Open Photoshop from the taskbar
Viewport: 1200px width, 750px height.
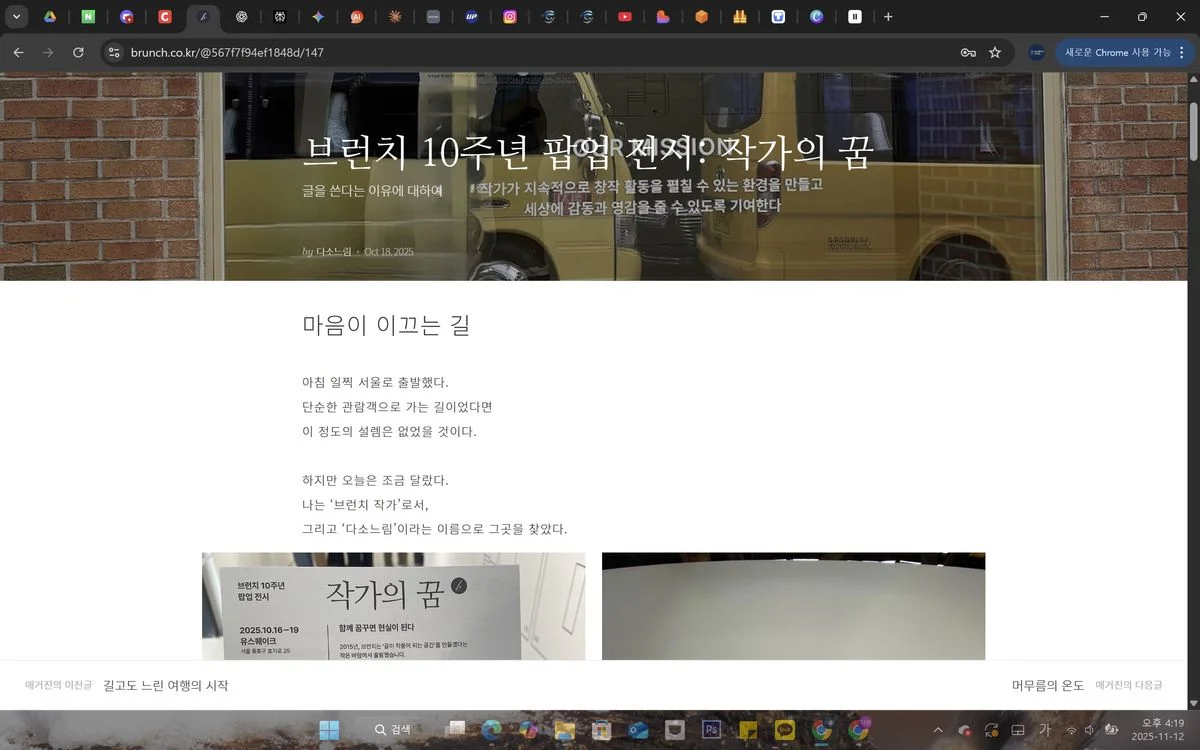click(x=713, y=730)
